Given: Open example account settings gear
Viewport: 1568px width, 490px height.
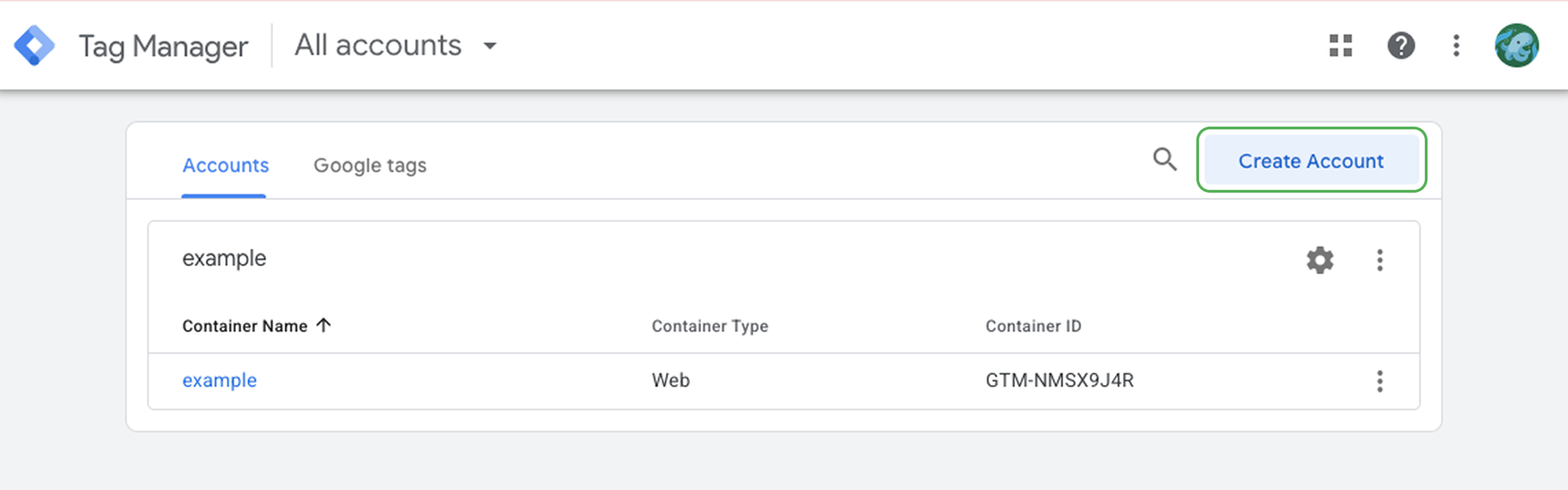Looking at the screenshot, I should pyautogui.click(x=1320, y=261).
